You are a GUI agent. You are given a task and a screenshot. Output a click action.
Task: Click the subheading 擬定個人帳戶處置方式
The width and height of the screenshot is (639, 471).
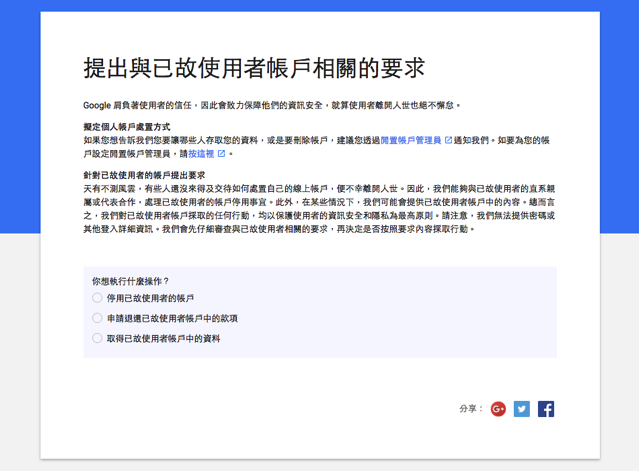(x=127, y=127)
